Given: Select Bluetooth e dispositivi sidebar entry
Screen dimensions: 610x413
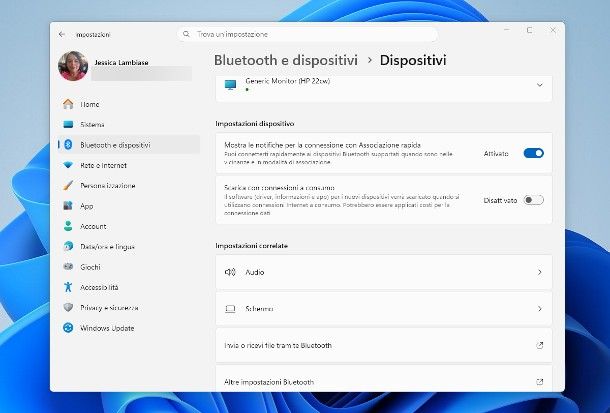Looking at the screenshot, I should click(x=129, y=145).
